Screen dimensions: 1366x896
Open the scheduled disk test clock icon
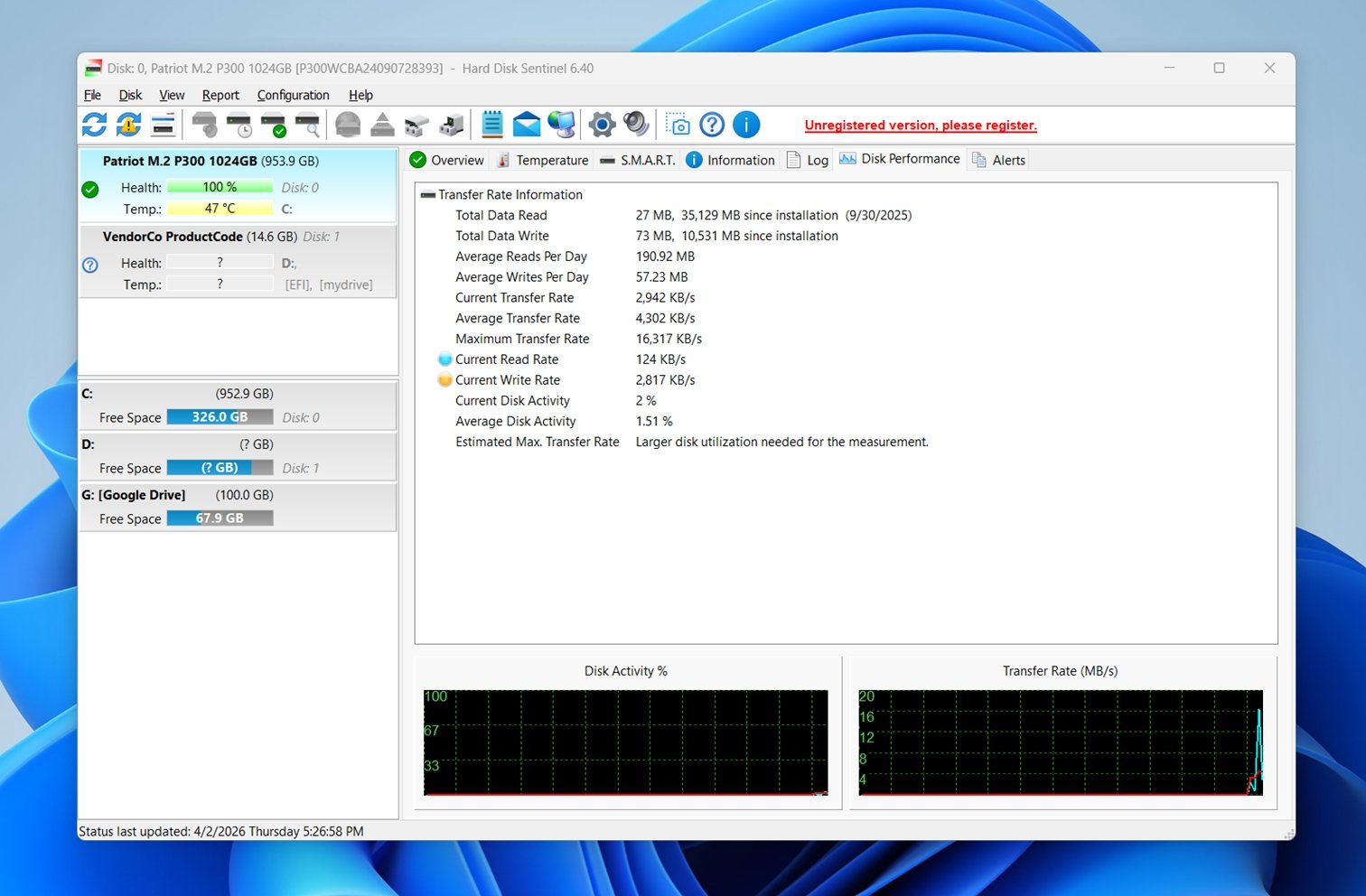(x=238, y=125)
